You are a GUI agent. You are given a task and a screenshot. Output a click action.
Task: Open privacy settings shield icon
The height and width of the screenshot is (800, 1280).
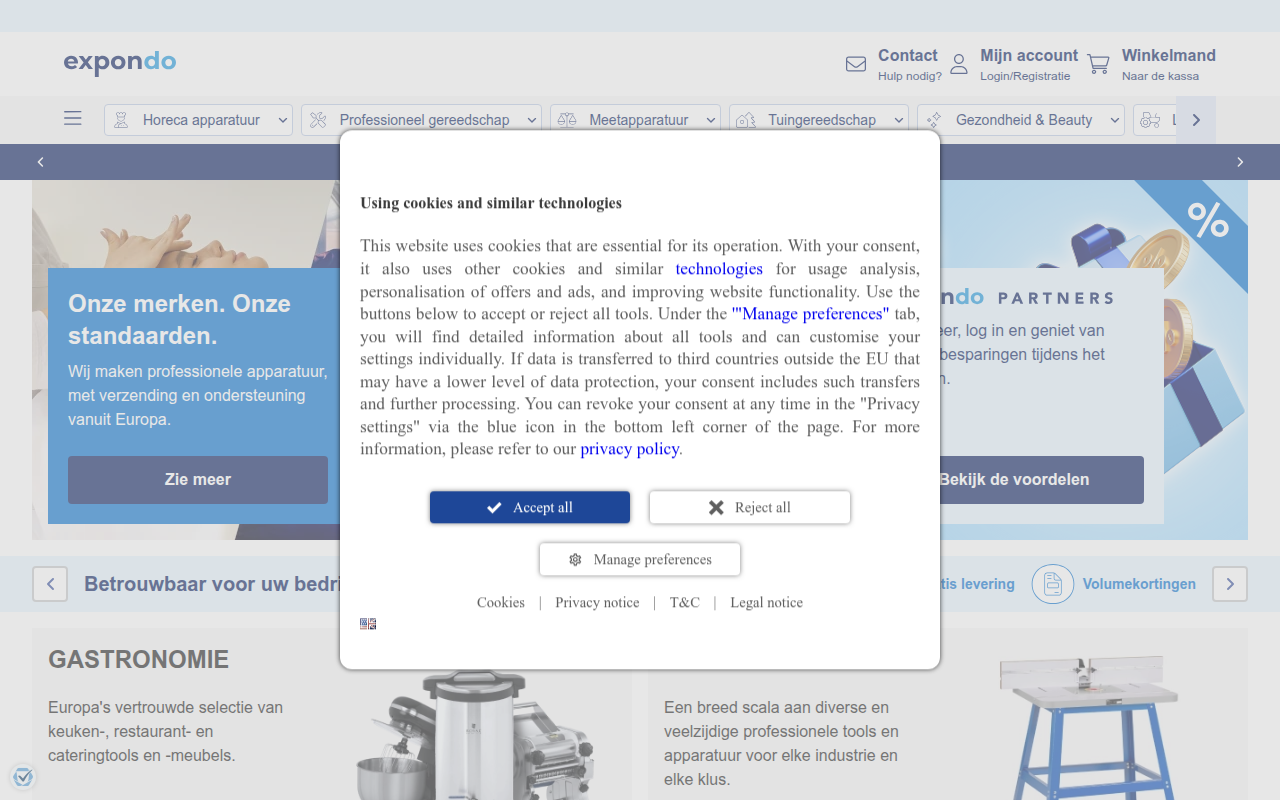[x=23, y=777]
